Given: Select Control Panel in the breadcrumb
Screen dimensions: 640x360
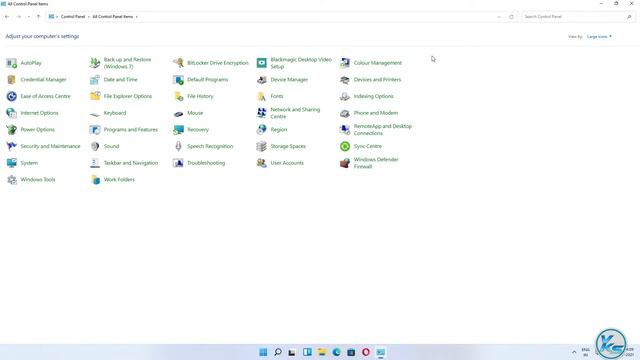Looking at the screenshot, I should click(73, 17).
